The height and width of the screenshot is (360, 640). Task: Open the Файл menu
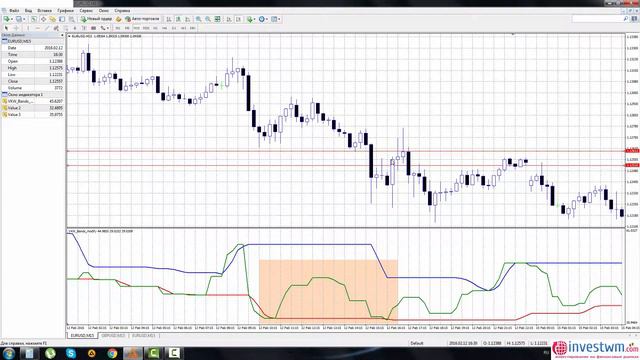click(x=14, y=11)
